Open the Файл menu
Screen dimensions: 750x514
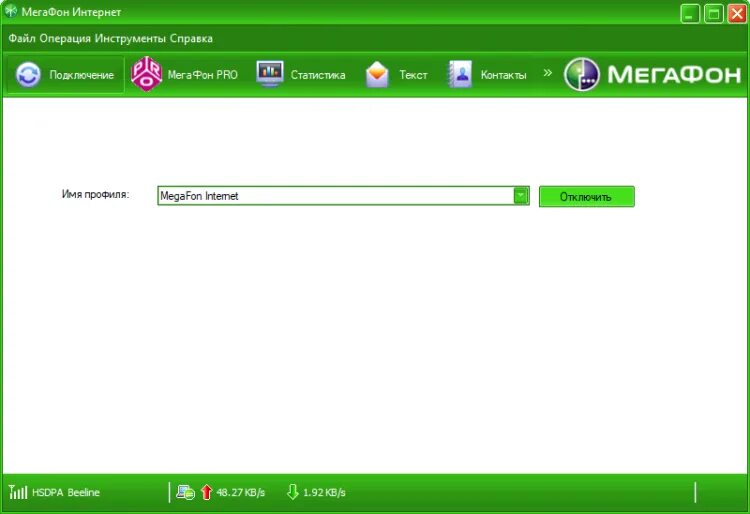(22, 38)
